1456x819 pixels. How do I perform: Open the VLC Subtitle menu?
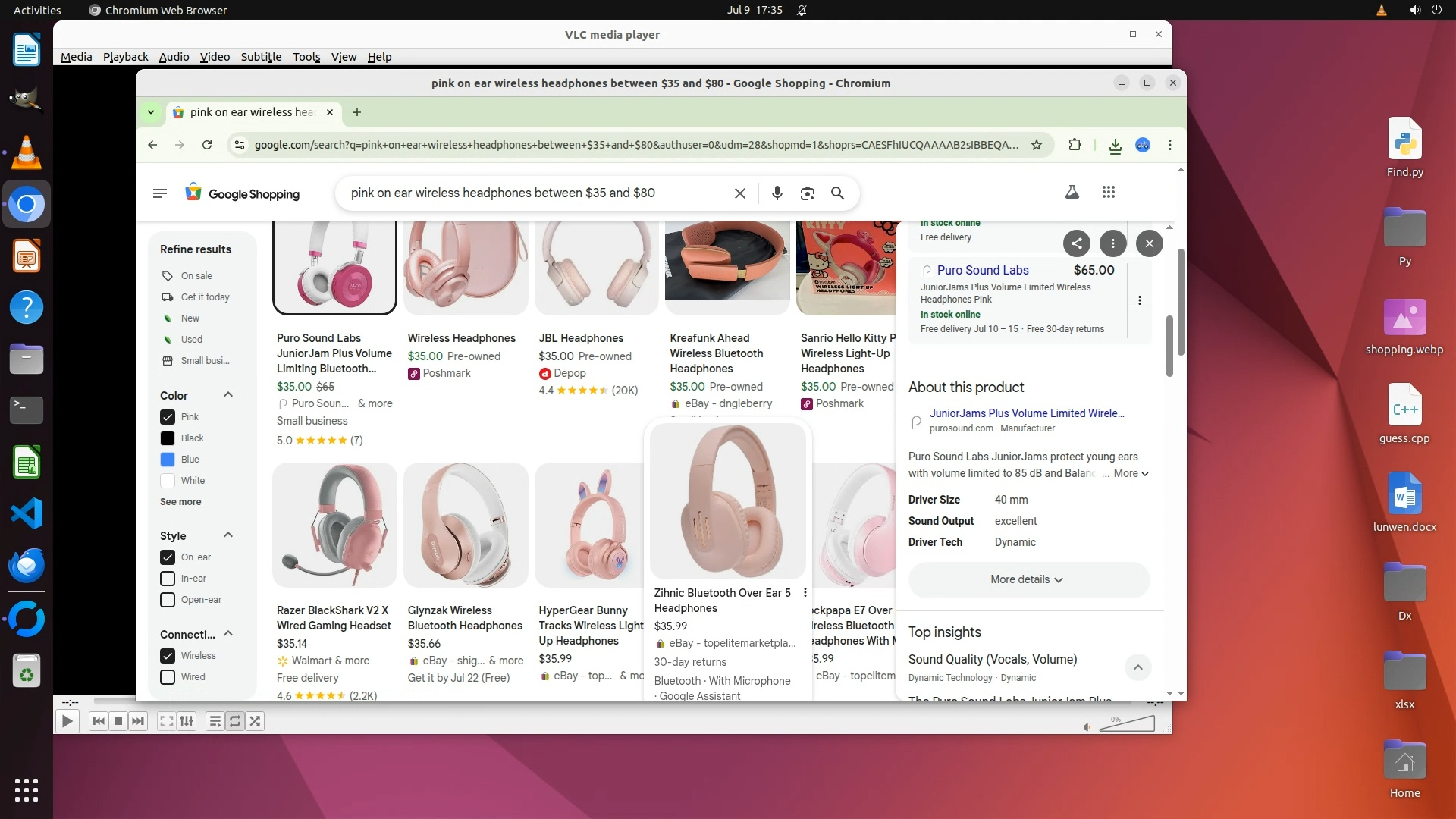[261, 57]
